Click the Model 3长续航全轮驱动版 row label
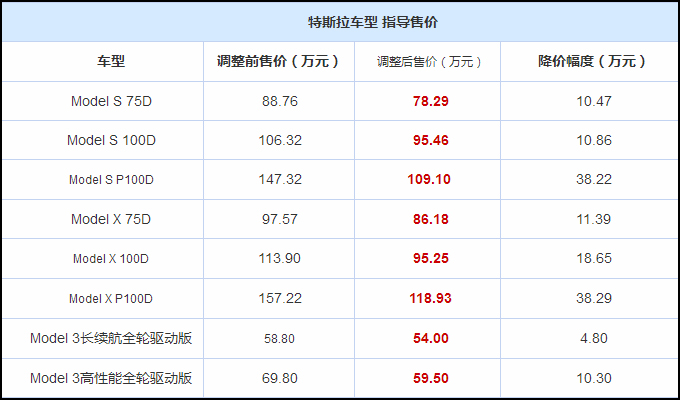 point(111,338)
